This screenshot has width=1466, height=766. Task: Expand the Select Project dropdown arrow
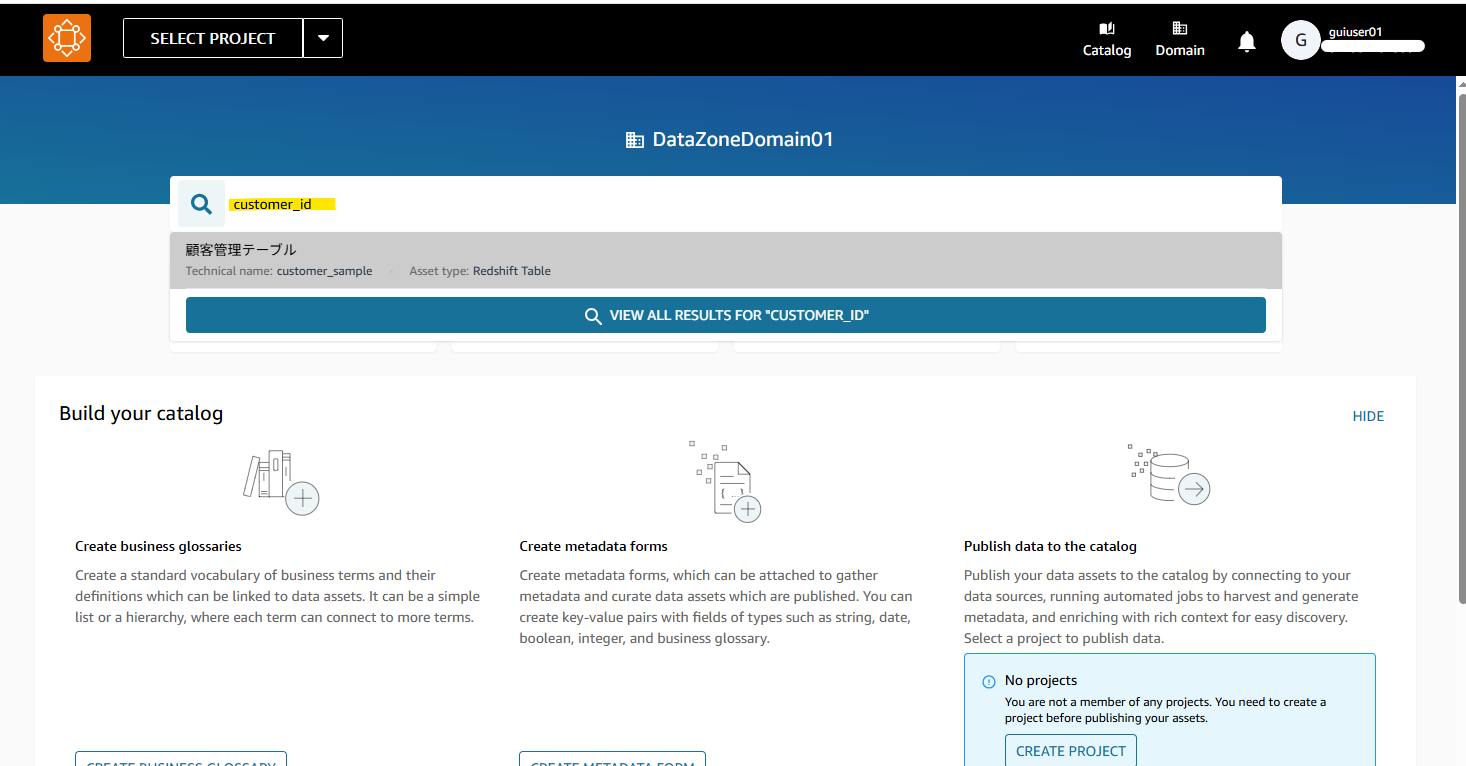tap(323, 38)
